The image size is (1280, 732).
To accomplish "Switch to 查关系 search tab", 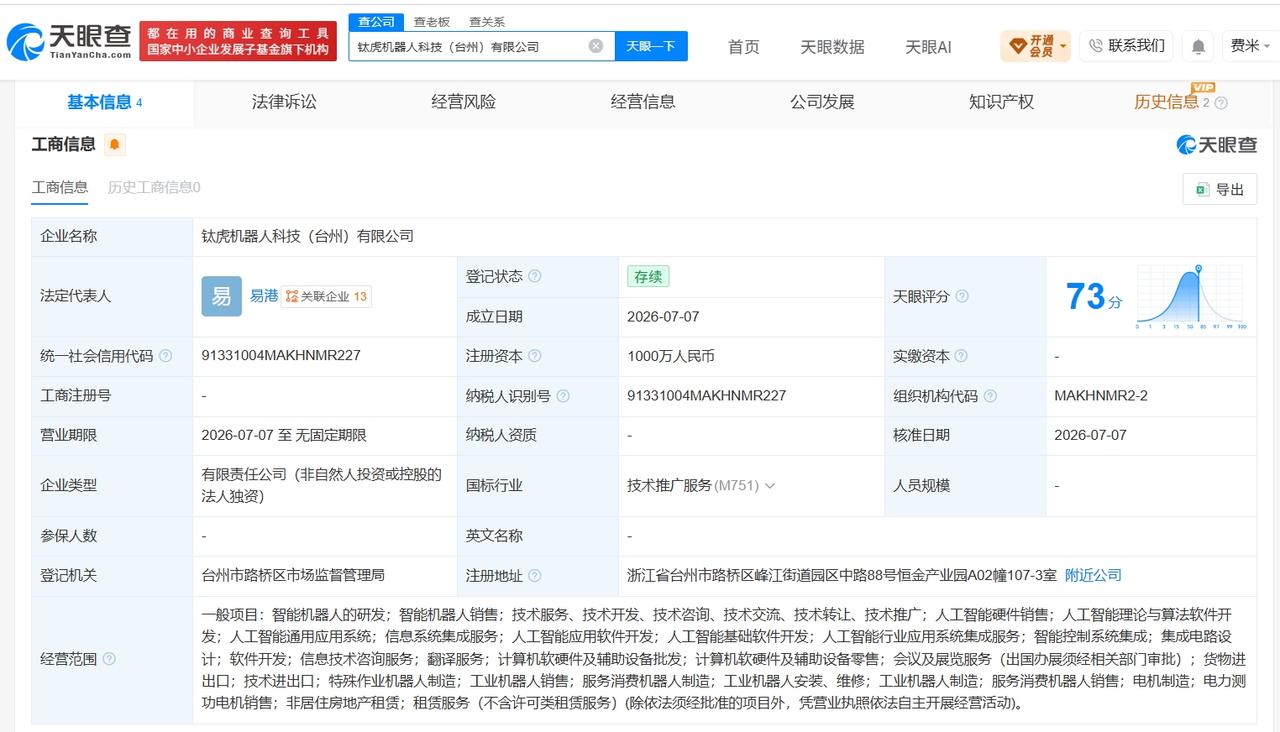I will [x=487, y=22].
